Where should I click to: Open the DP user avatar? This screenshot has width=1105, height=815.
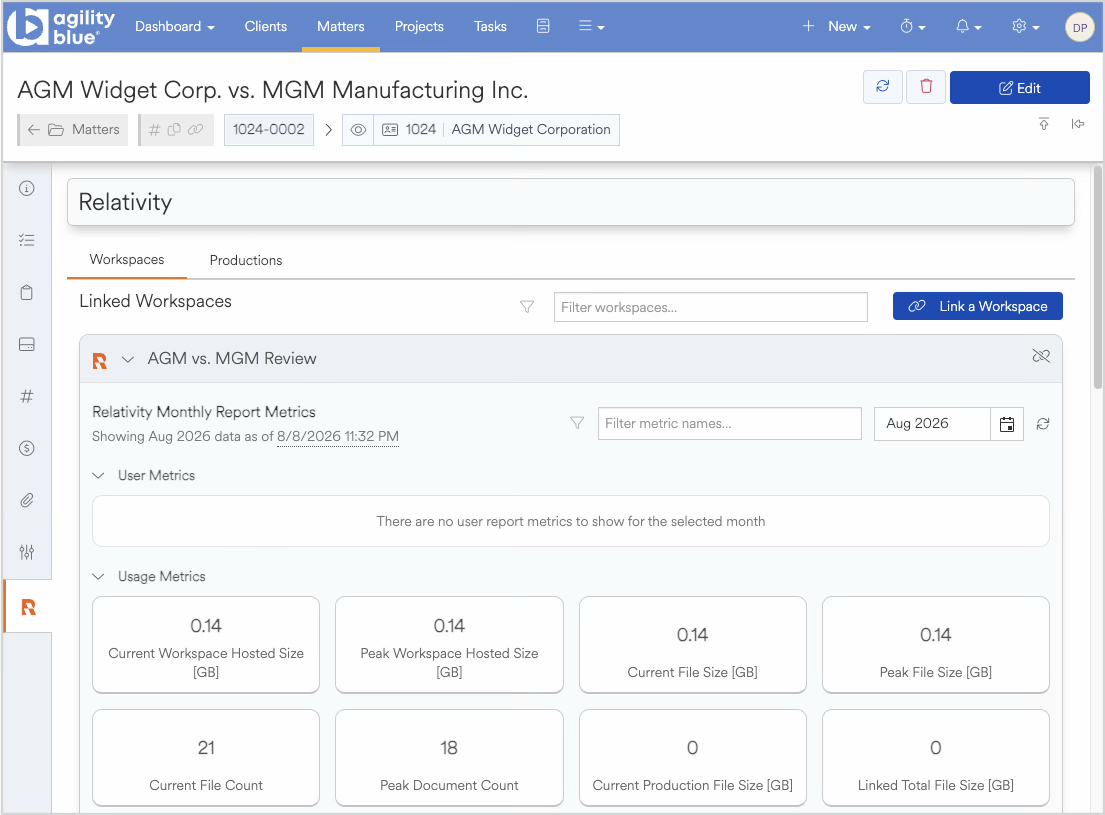(x=1079, y=27)
